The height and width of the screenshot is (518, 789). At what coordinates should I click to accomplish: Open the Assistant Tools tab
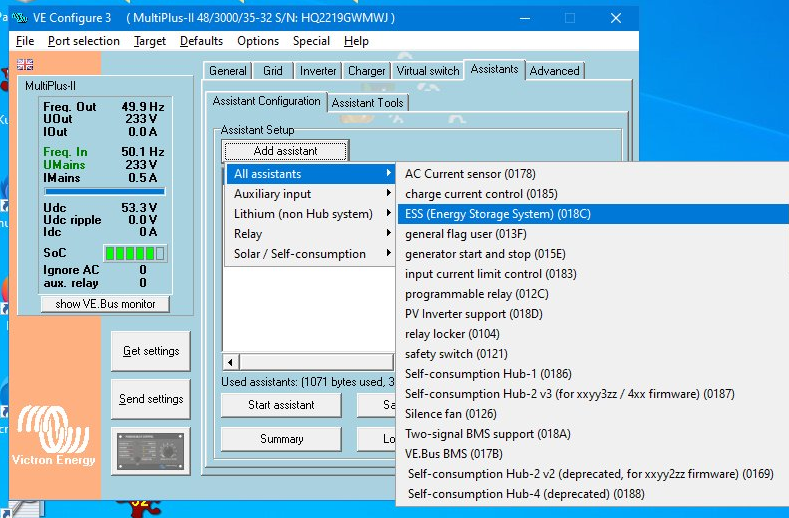click(367, 103)
